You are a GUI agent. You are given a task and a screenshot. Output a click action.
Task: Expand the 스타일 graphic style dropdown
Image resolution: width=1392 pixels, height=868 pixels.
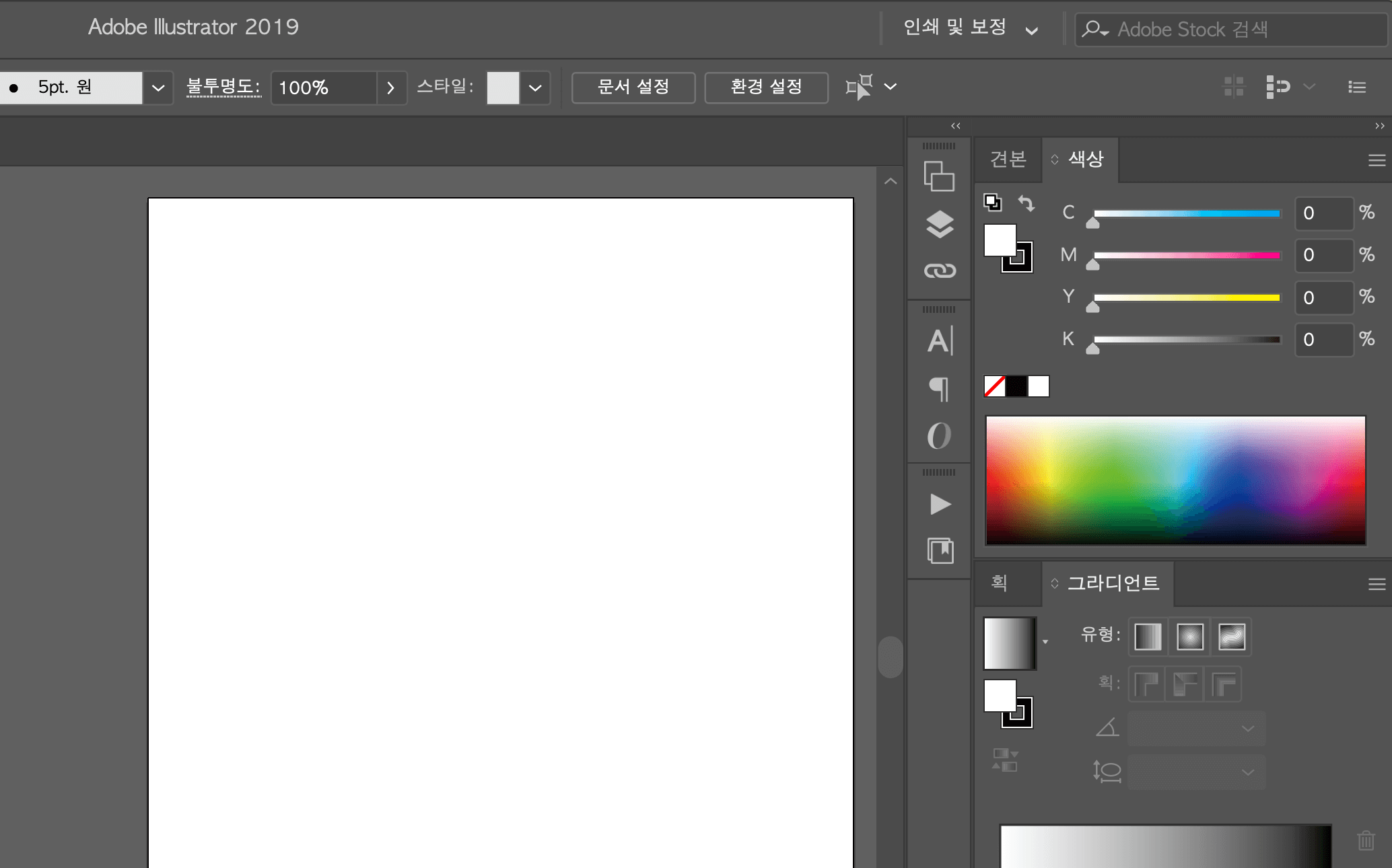[x=535, y=87]
